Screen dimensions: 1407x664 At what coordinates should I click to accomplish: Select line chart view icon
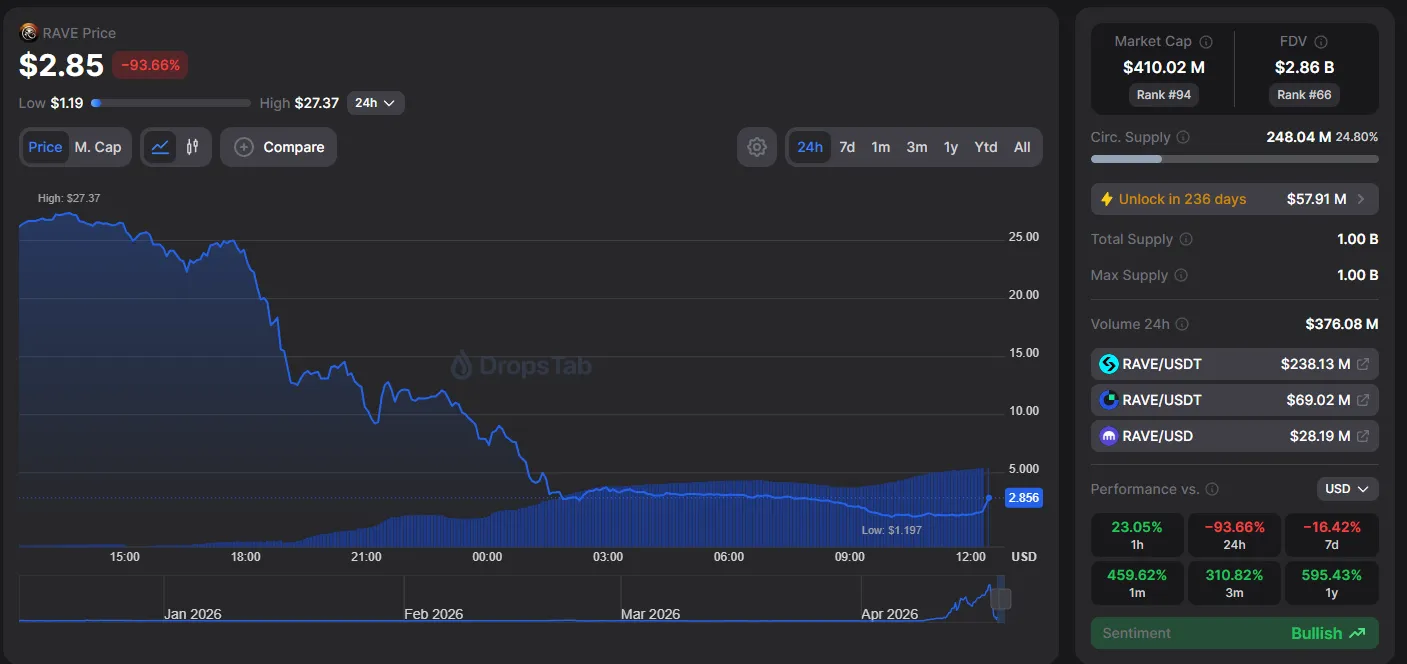coord(160,147)
